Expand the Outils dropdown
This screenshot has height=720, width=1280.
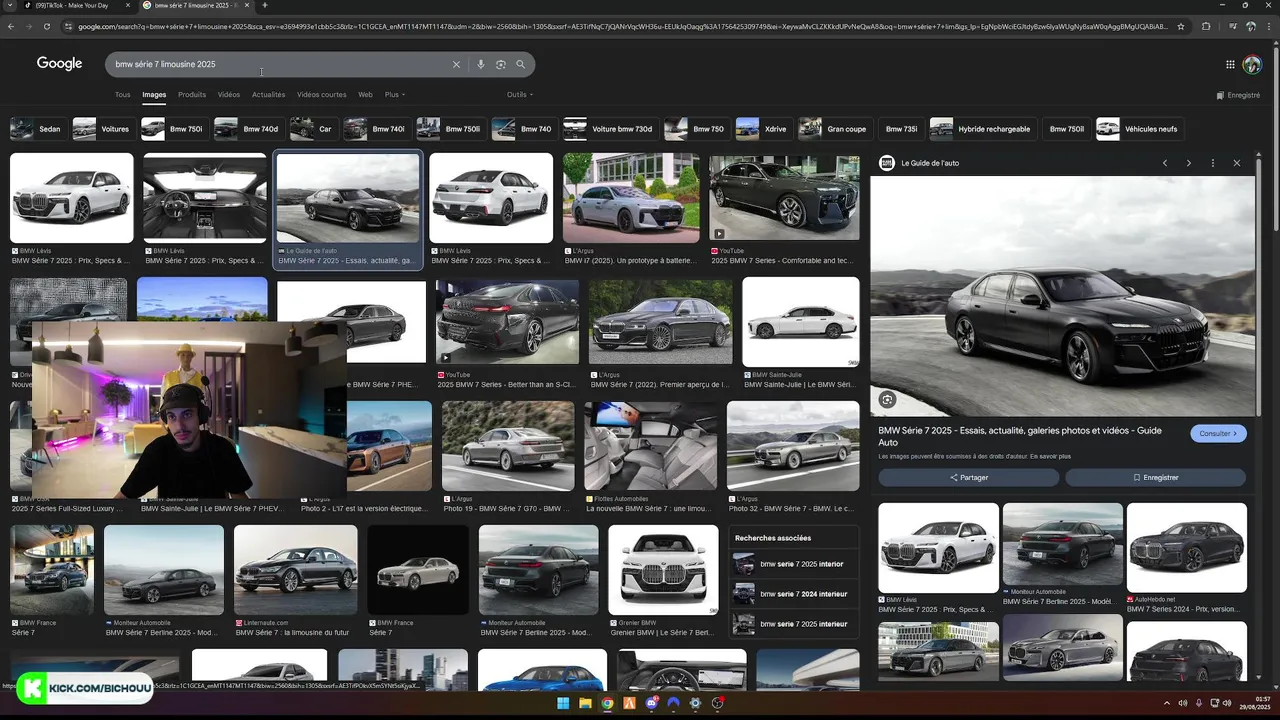pyautogui.click(x=520, y=95)
